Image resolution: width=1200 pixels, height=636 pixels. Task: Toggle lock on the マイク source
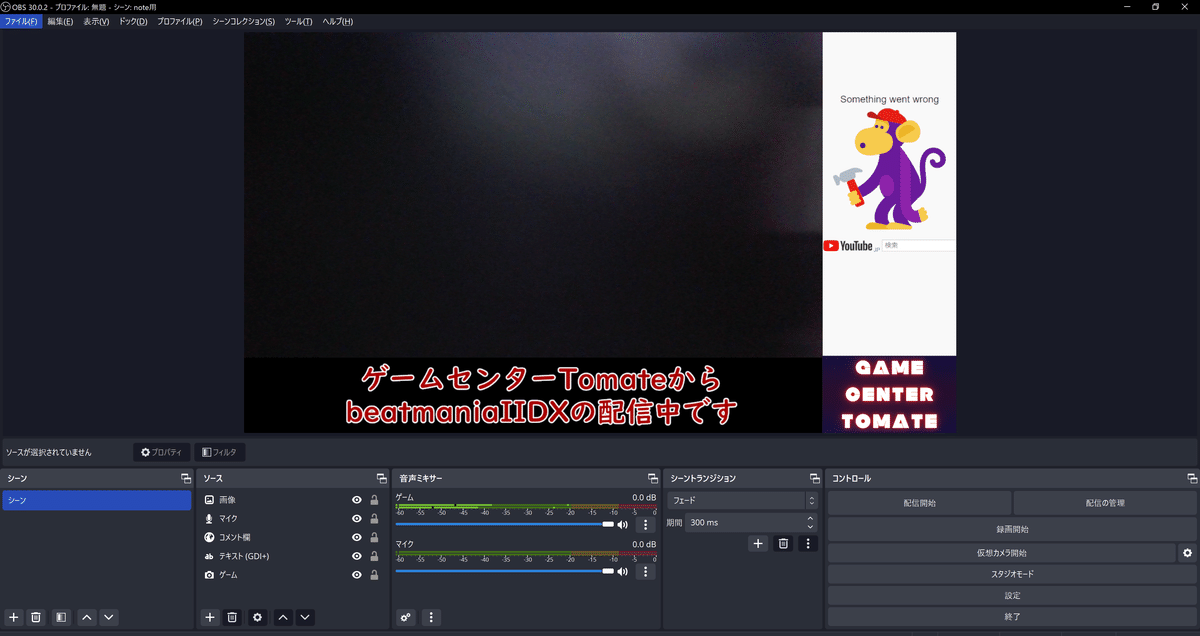[374, 519]
